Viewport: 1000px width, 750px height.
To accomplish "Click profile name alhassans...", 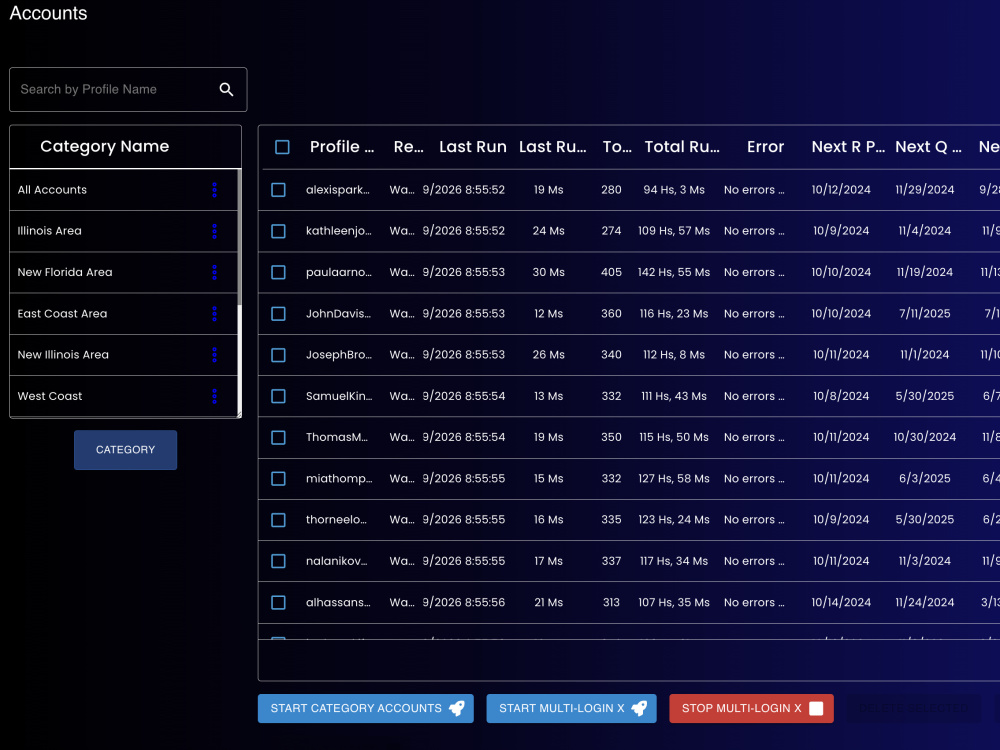I will 338,602.
